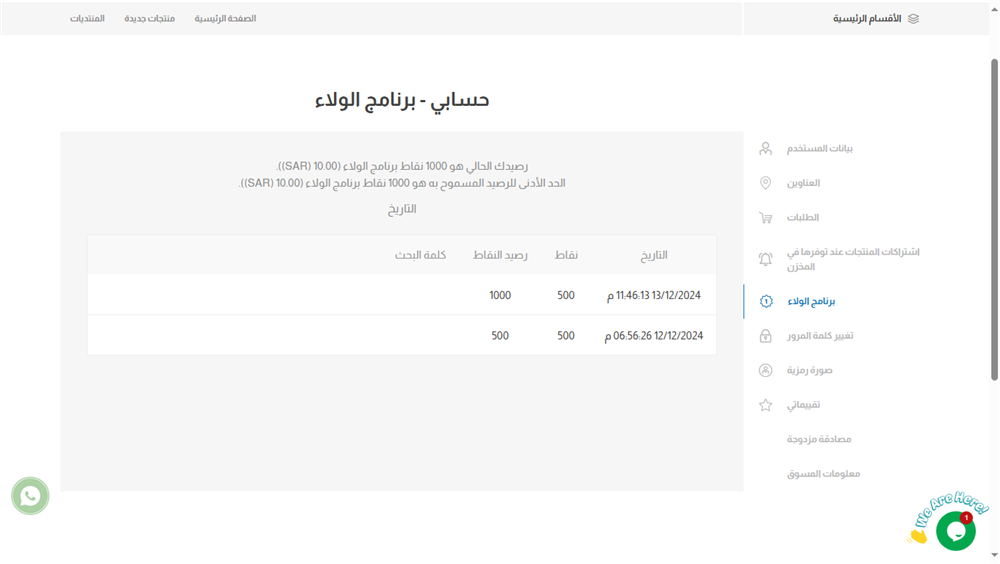The height and width of the screenshot is (564, 1000).
Task: Click the bell stock notification icon
Action: point(765,259)
